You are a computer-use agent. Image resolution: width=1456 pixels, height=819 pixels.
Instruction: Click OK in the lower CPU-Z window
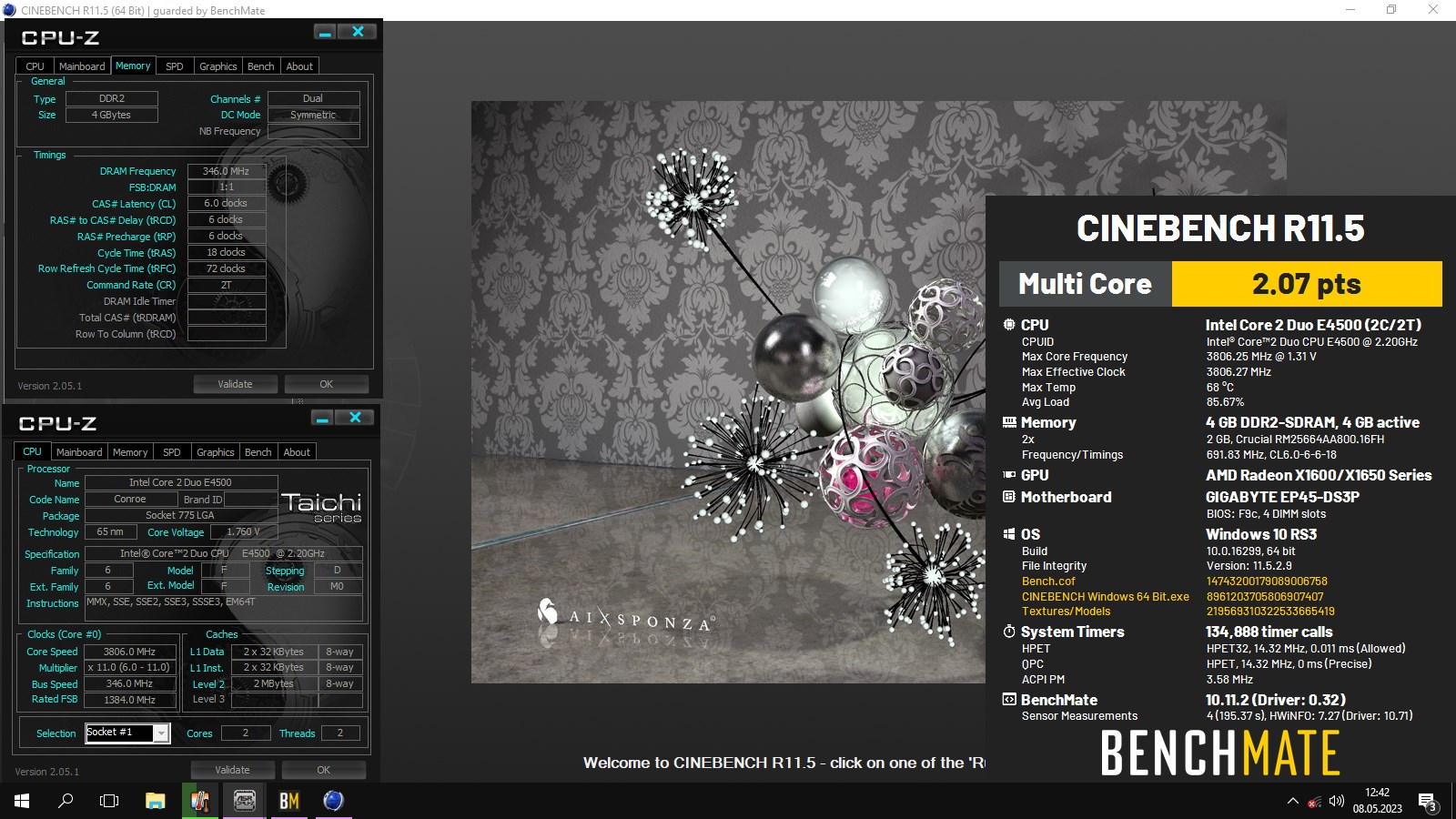[323, 770]
